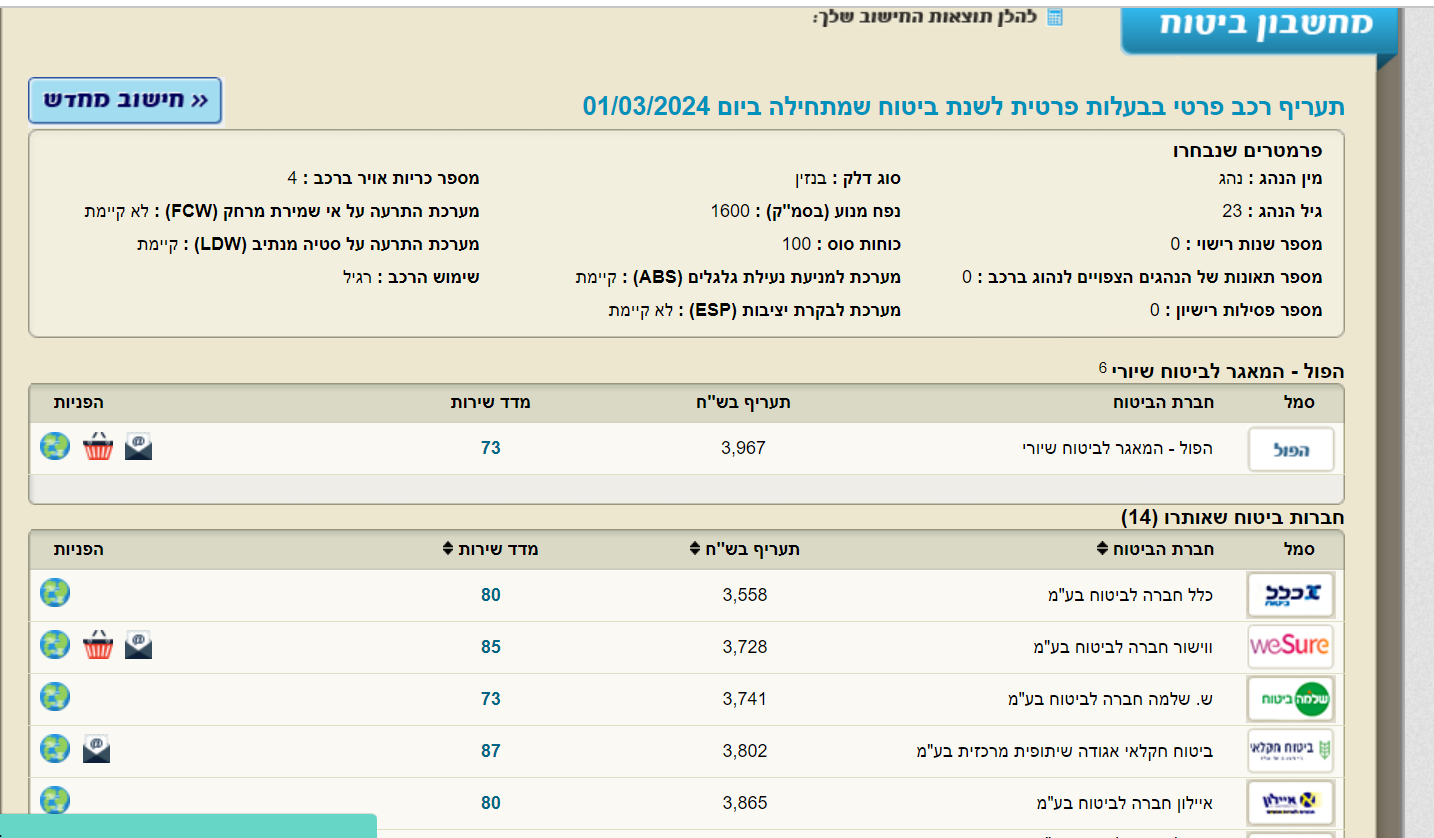This screenshot has width=1434, height=838.
Task: Click the parameter גיל הנהג : 23
Action: pyautogui.click(x=1272, y=211)
